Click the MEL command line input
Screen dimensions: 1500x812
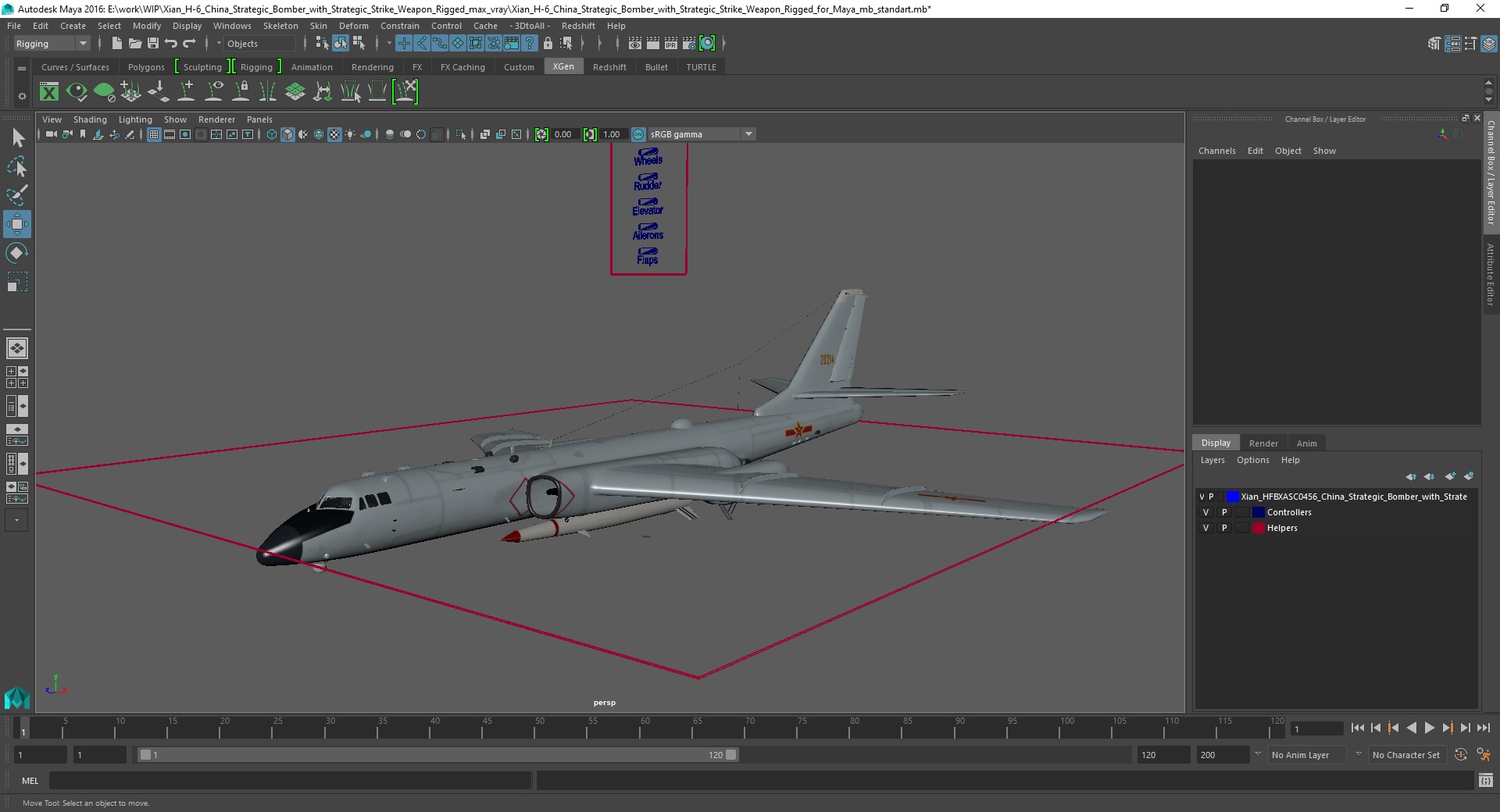(x=290, y=780)
